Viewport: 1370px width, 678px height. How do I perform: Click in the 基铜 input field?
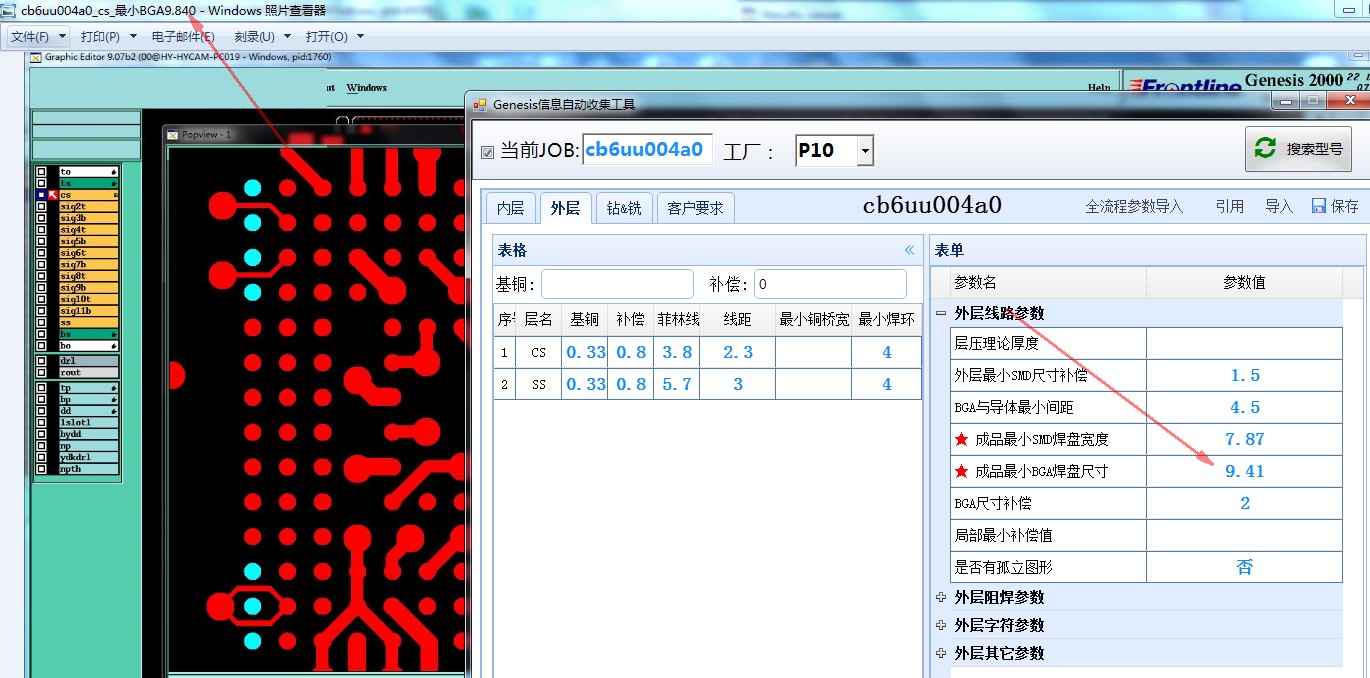coord(617,284)
